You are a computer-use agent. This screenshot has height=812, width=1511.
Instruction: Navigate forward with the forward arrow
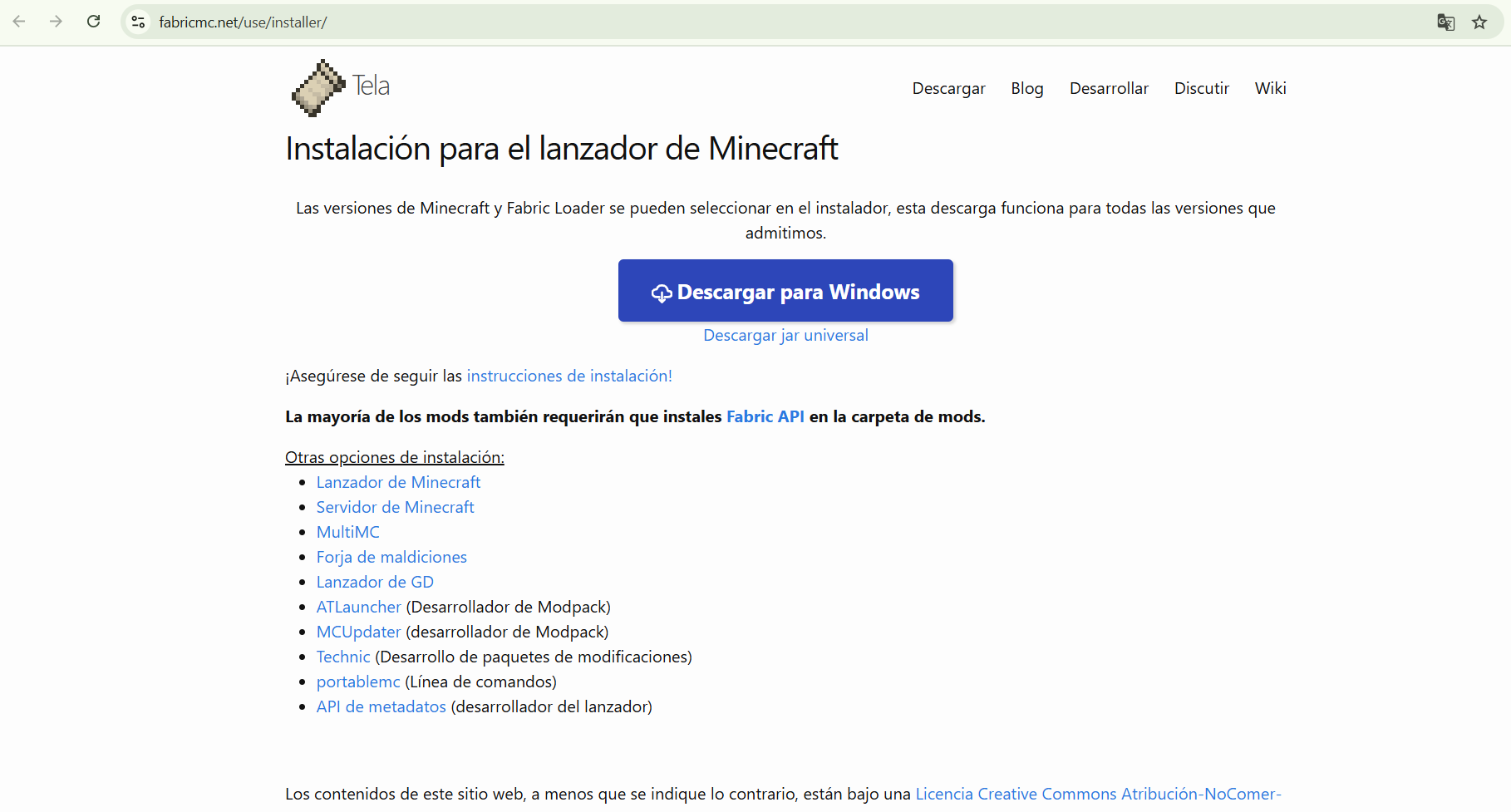click(x=56, y=22)
